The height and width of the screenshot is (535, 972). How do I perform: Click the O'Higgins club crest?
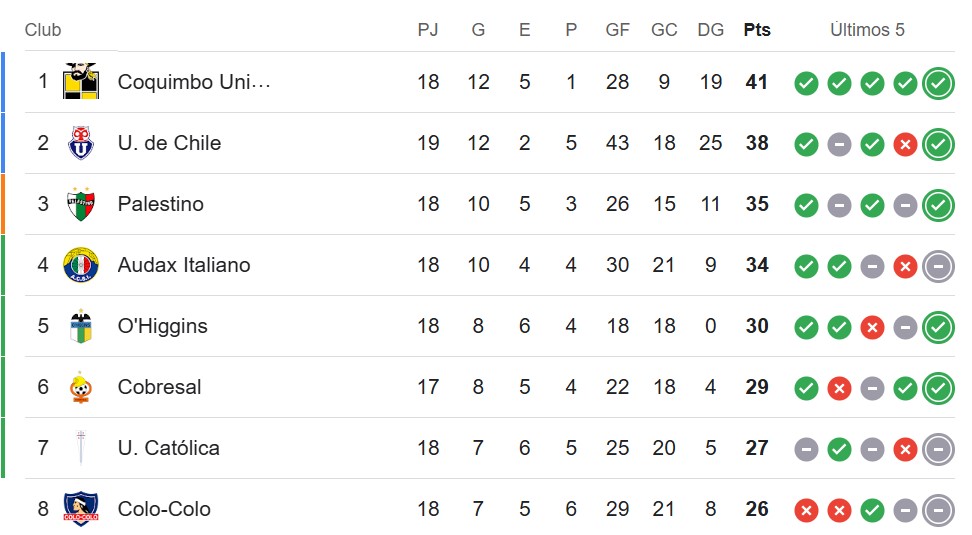tap(81, 326)
